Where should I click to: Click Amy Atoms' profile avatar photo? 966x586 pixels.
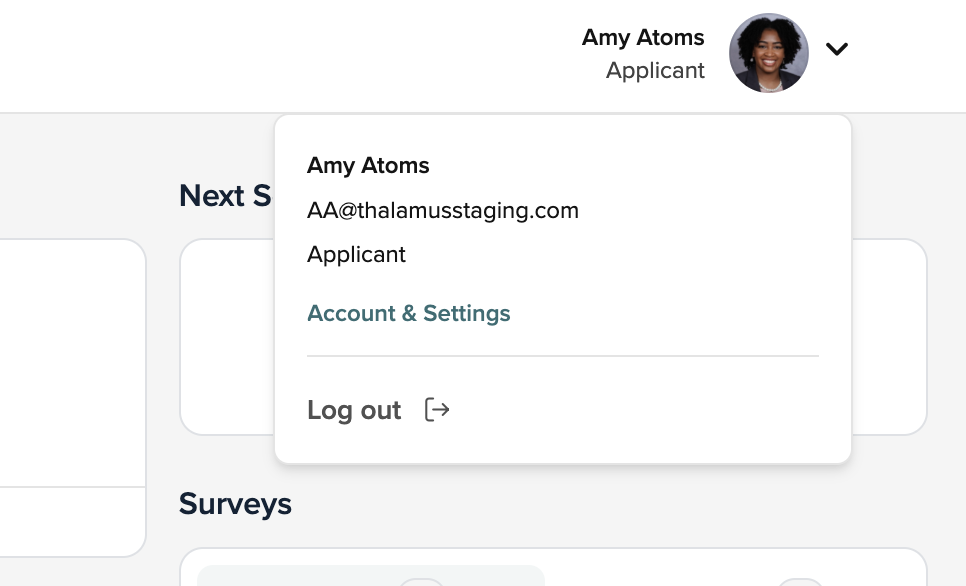click(769, 53)
